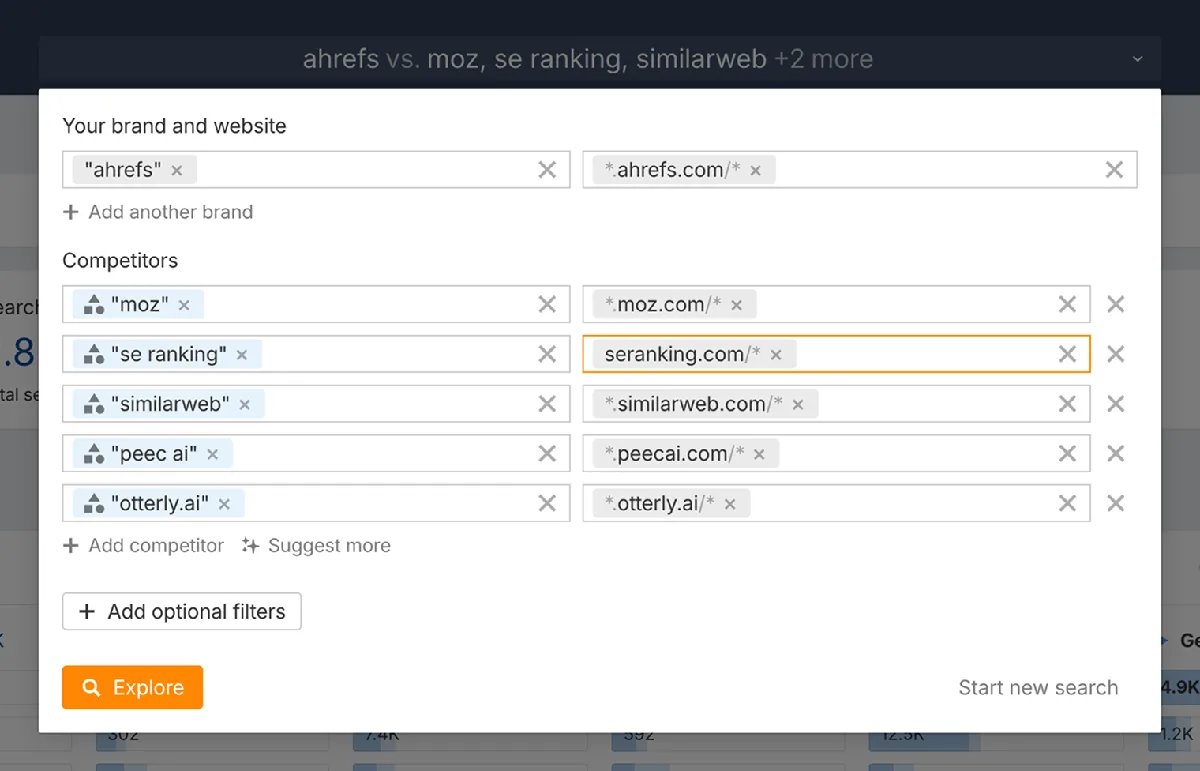Remove the *.otterly.ai/* tag
Screen dimensions: 1200x771
(x=731, y=505)
